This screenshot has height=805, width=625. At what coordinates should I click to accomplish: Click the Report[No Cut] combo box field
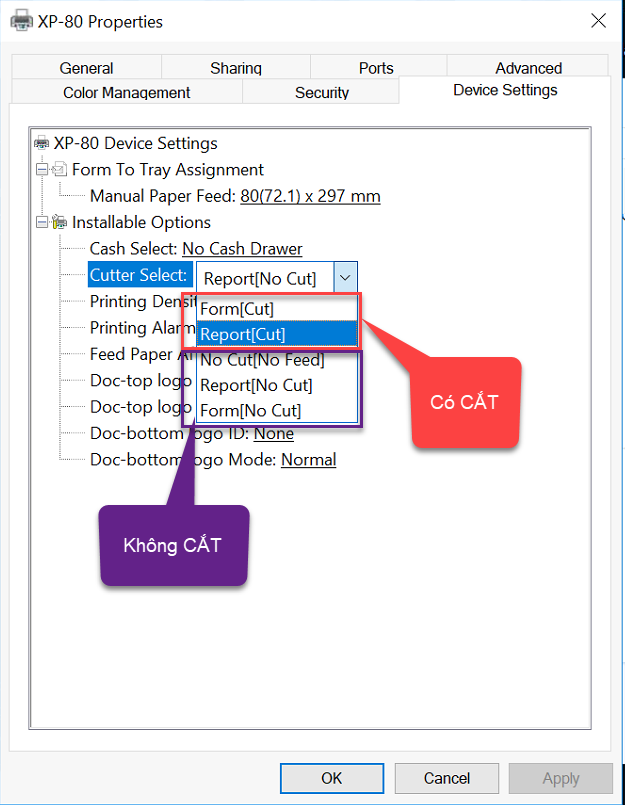coord(265,278)
